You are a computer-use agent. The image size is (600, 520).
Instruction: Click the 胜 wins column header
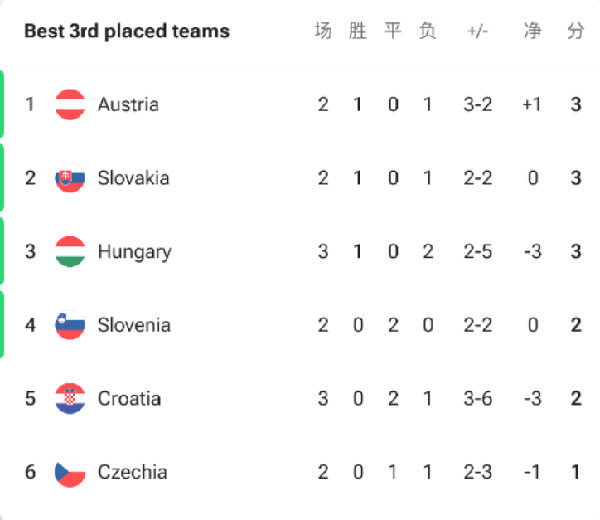pyautogui.click(x=358, y=31)
